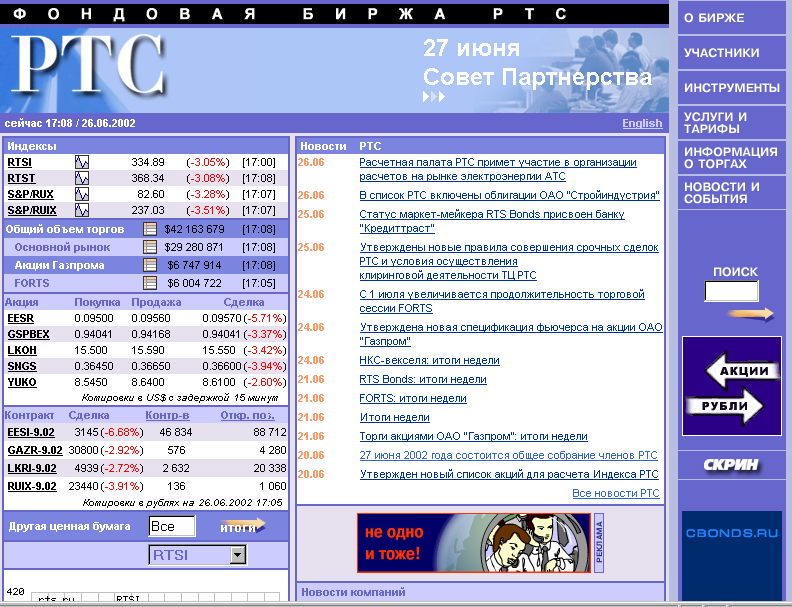Switch to the English version
This screenshot has height=607, width=792.
pos(642,123)
